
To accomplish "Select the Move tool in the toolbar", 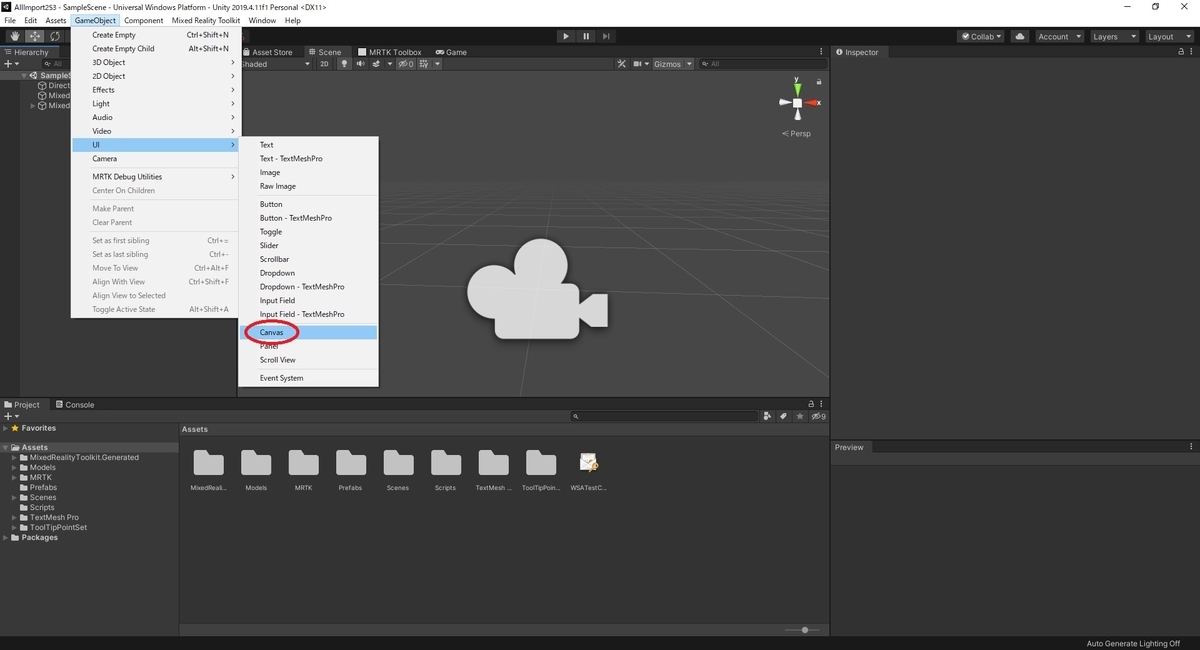I will pyautogui.click(x=34, y=36).
